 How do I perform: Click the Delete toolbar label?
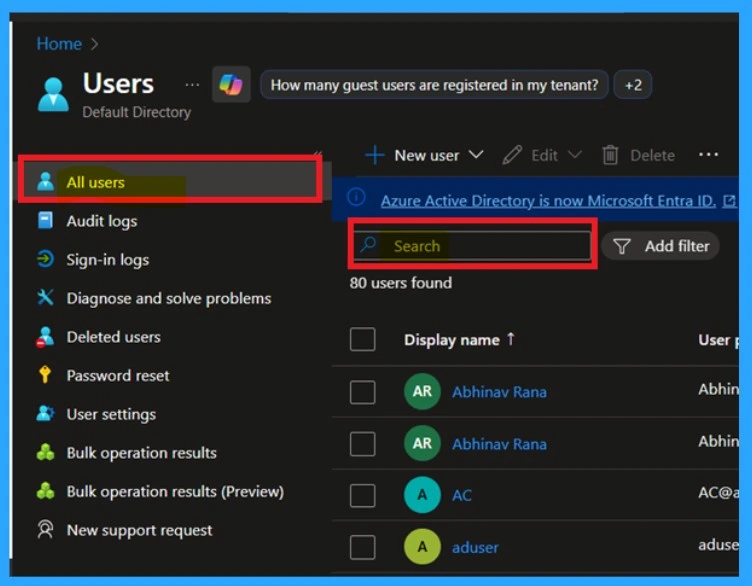(652, 155)
